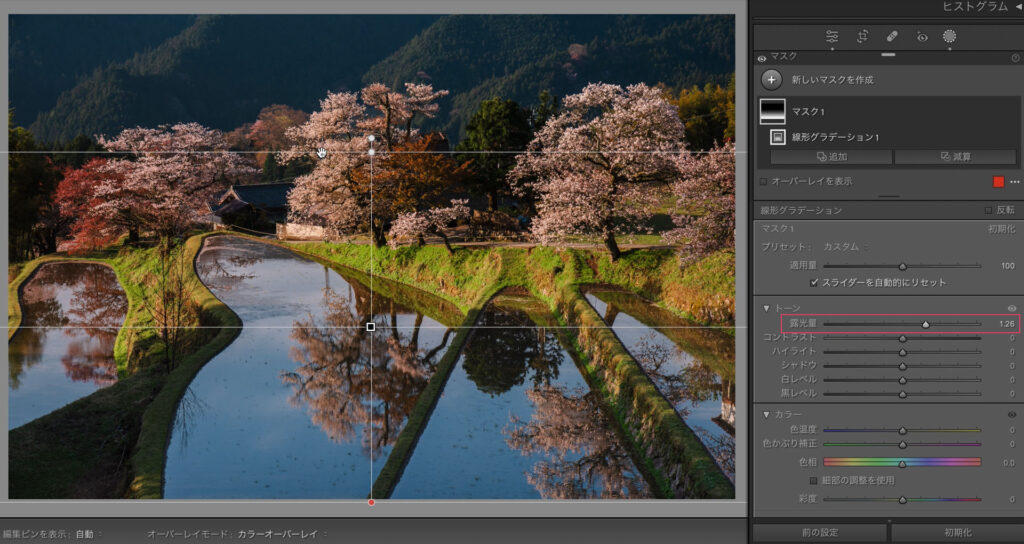Activate the Red Eye correction tool

pos(922,36)
